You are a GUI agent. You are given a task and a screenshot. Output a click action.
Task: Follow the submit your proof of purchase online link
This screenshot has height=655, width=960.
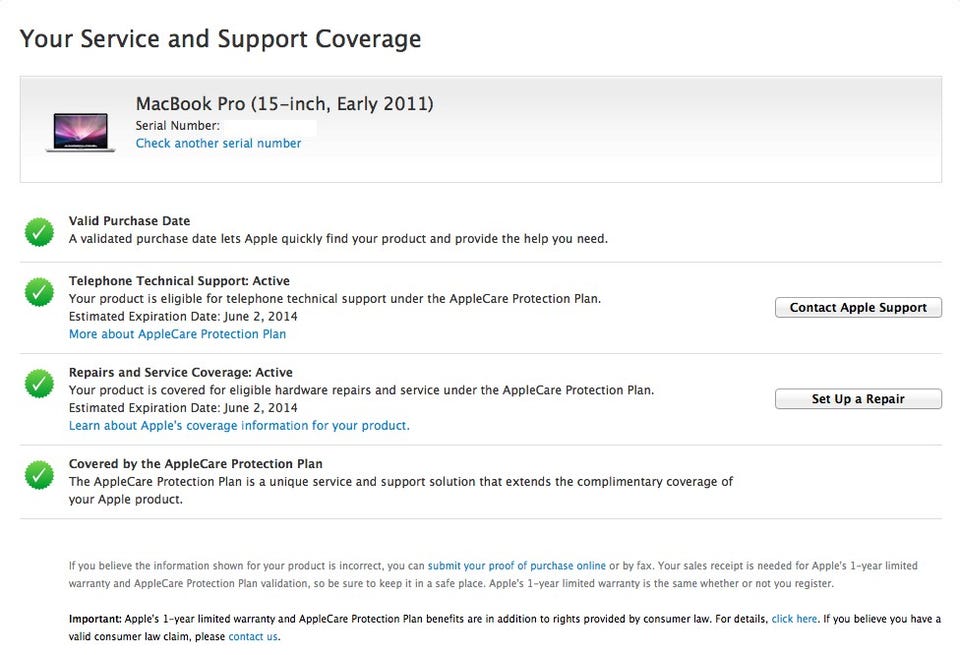pyautogui.click(x=516, y=565)
